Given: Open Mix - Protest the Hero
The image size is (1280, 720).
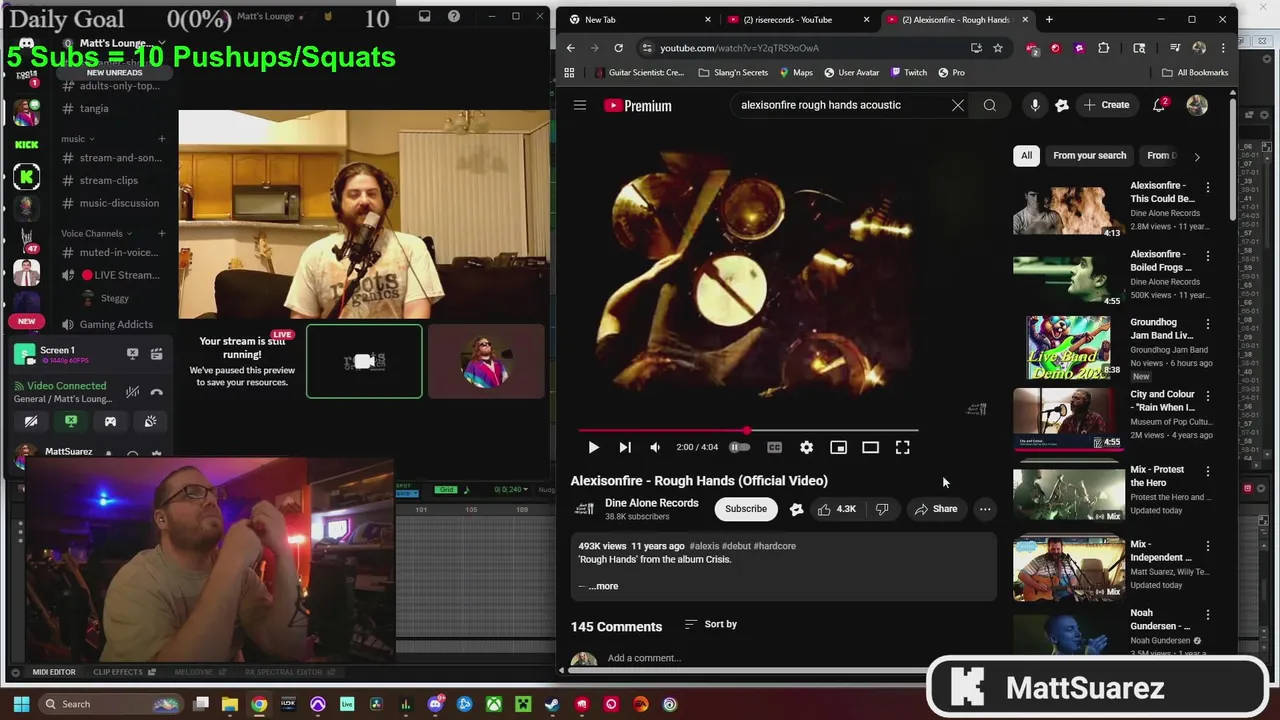Looking at the screenshot, I should [x=1068, y=493].
